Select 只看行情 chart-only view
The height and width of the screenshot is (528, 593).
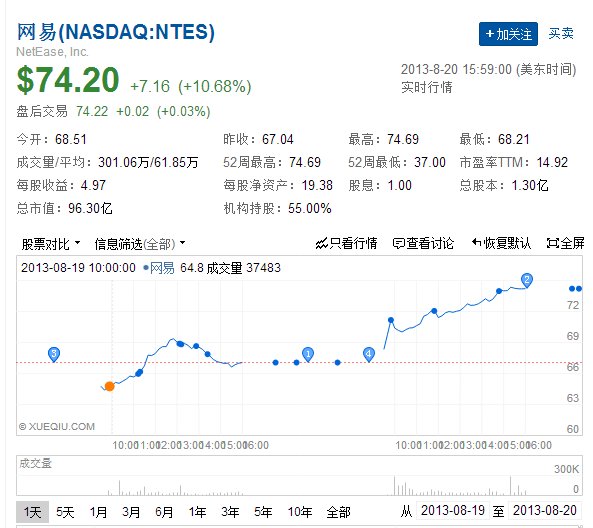click(x=346, y=243)
